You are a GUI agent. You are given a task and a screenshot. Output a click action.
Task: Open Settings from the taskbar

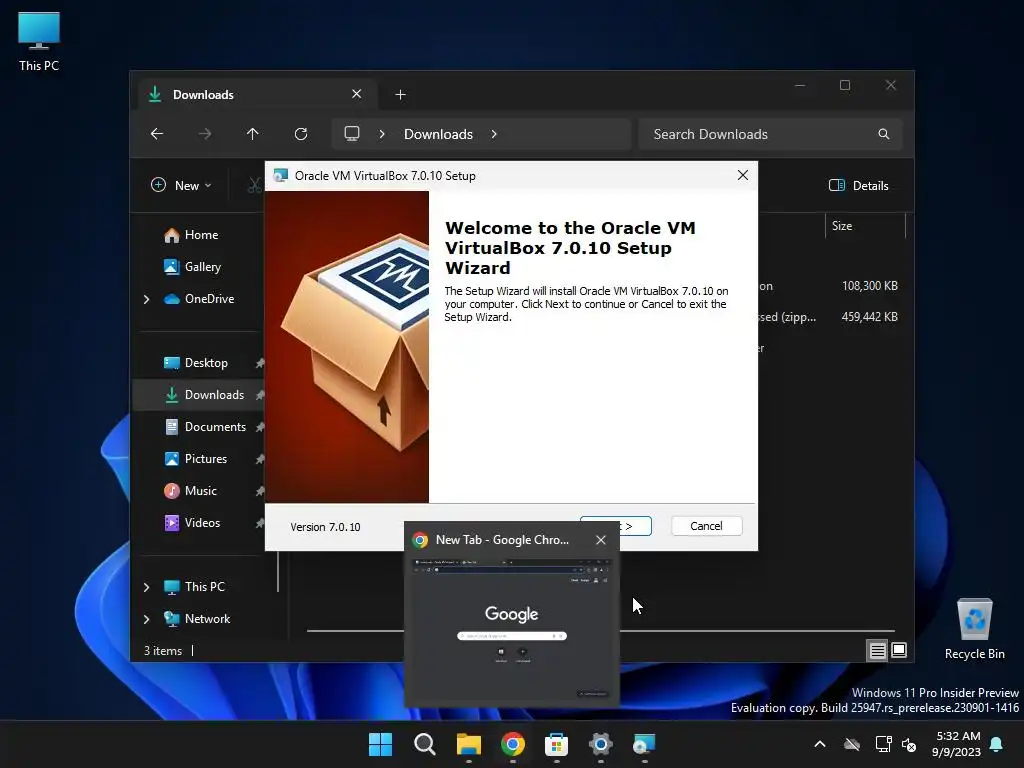(600, 744)
